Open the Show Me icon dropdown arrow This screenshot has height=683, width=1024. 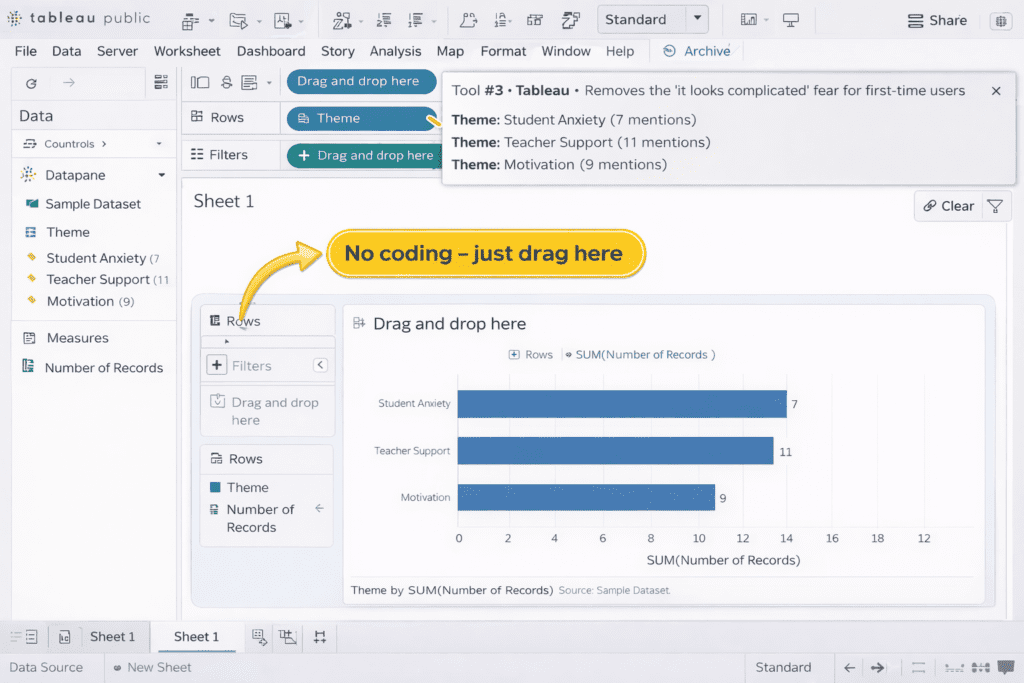[767, 20]
